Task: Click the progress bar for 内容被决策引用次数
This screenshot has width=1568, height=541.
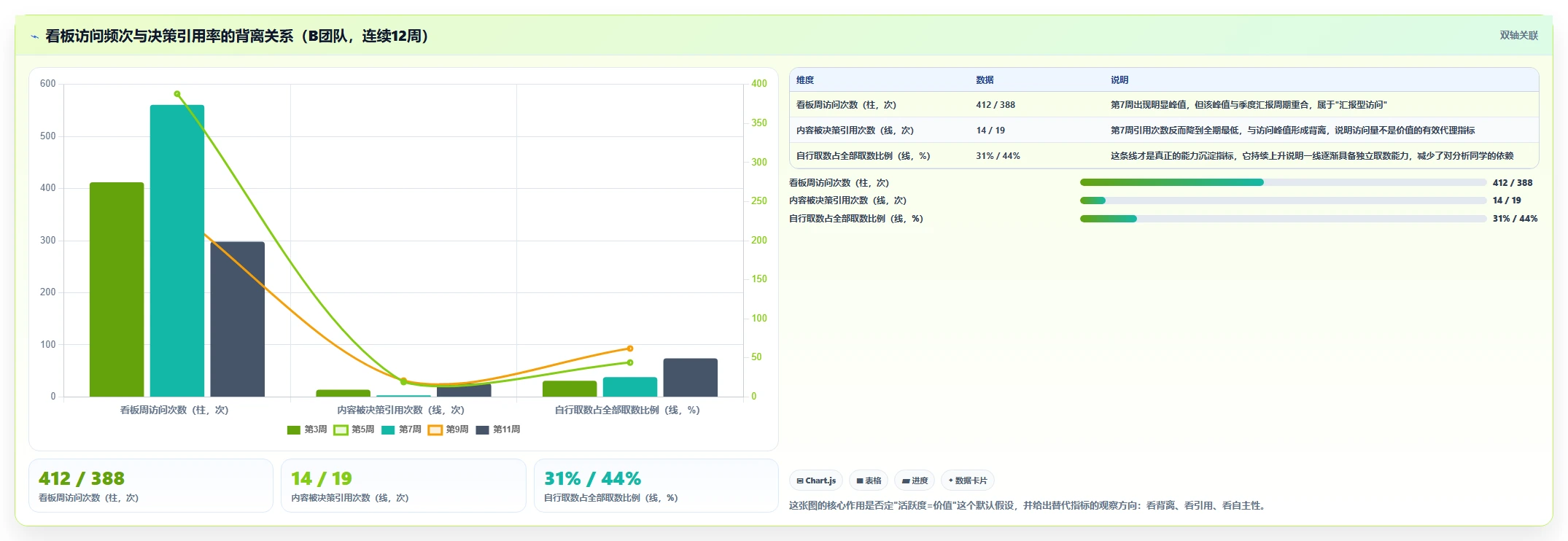Action: click(1283, 201)
